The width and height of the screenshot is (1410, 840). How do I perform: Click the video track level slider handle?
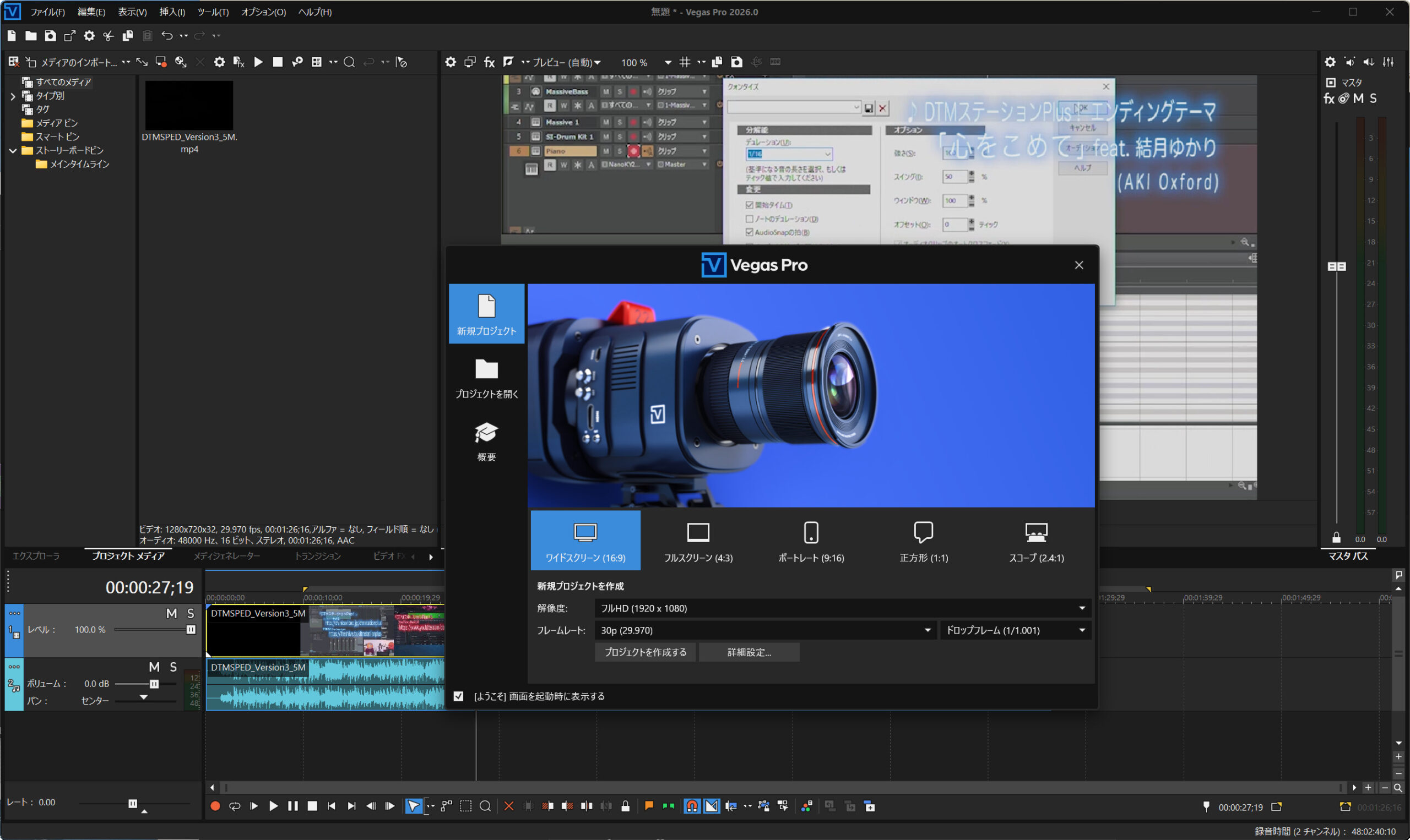[191, 629]
